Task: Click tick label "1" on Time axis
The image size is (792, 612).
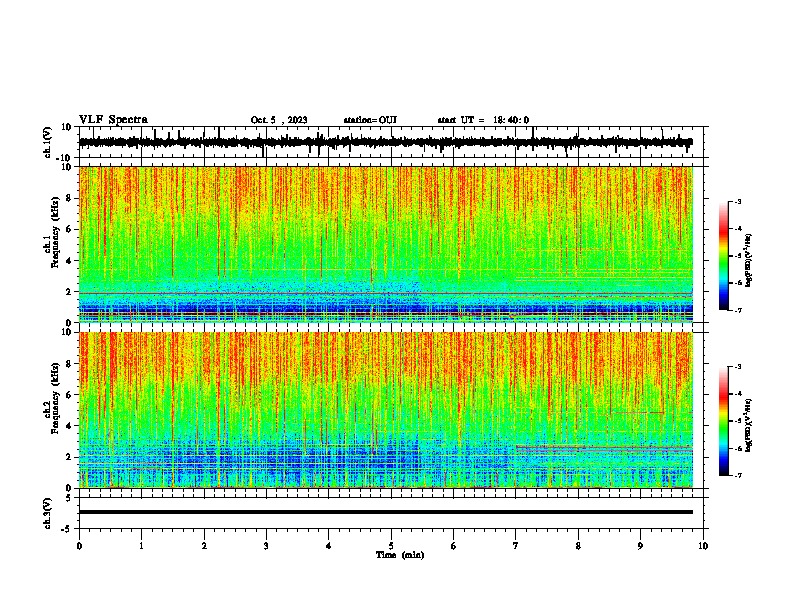Action: click(141, 546)
